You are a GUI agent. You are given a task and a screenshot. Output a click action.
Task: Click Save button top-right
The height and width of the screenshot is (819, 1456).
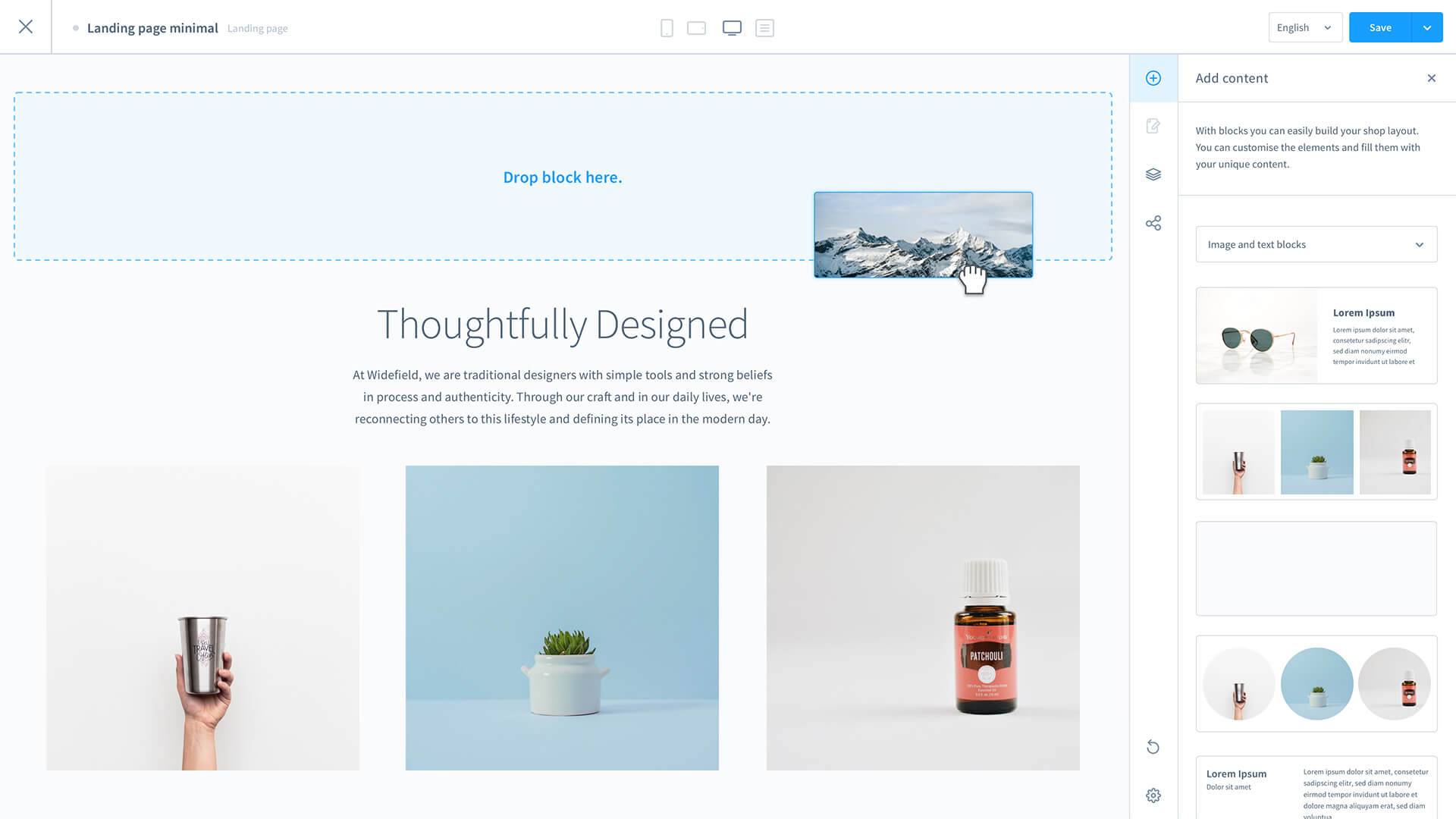tap(1380, 27)
